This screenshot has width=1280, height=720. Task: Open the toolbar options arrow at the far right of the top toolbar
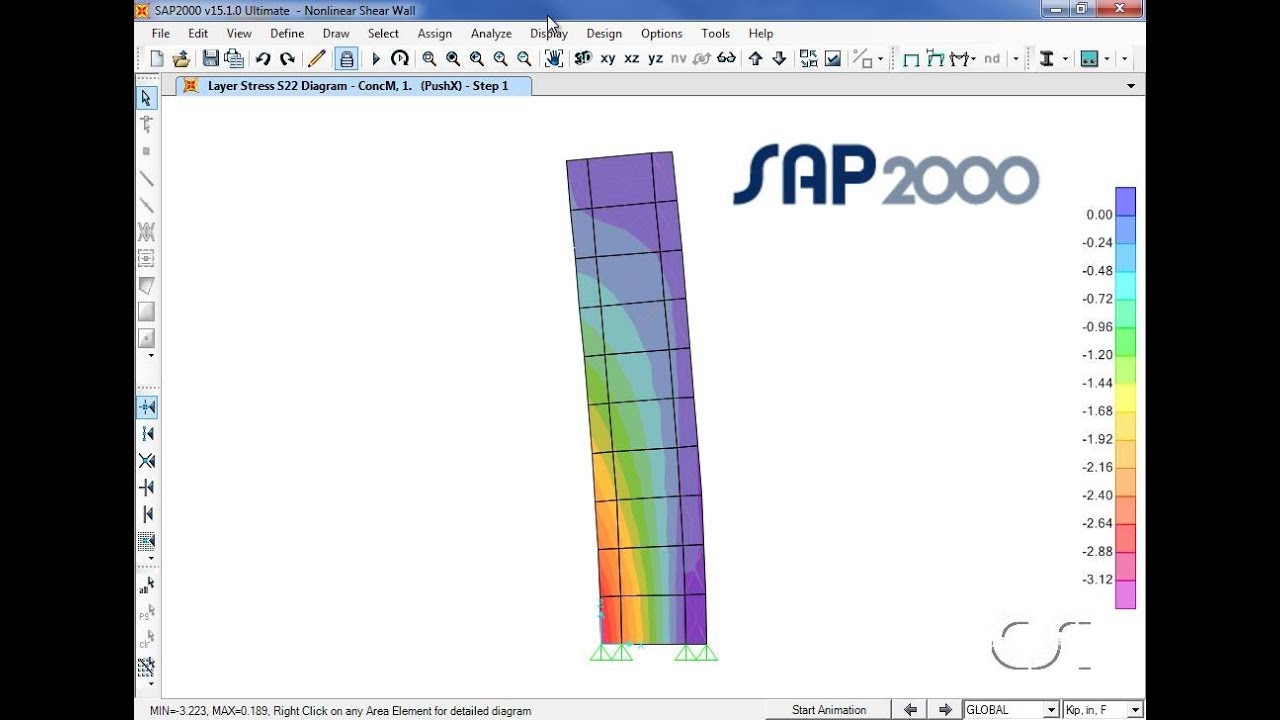[1124, 59]
